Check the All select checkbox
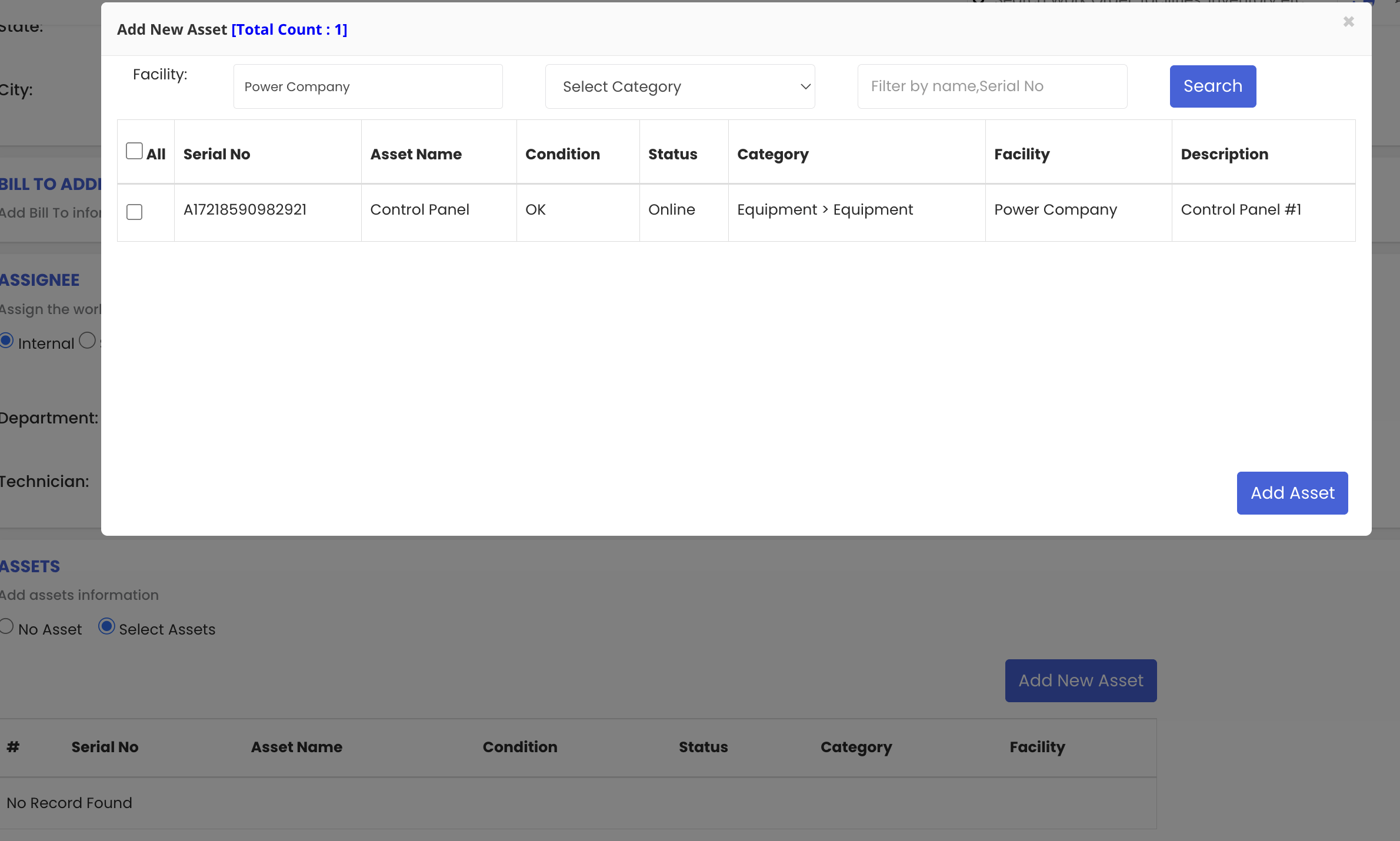This screenshot has height=841, width=1400. coord(134,151)
